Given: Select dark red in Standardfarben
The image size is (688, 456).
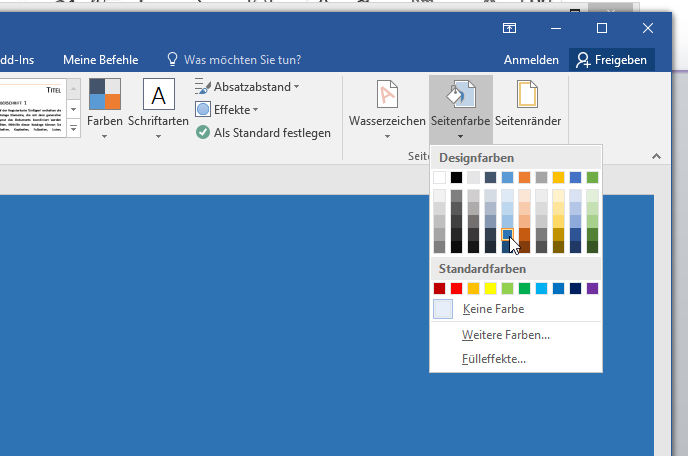Looking at the screenshot, I should (439, 288).
